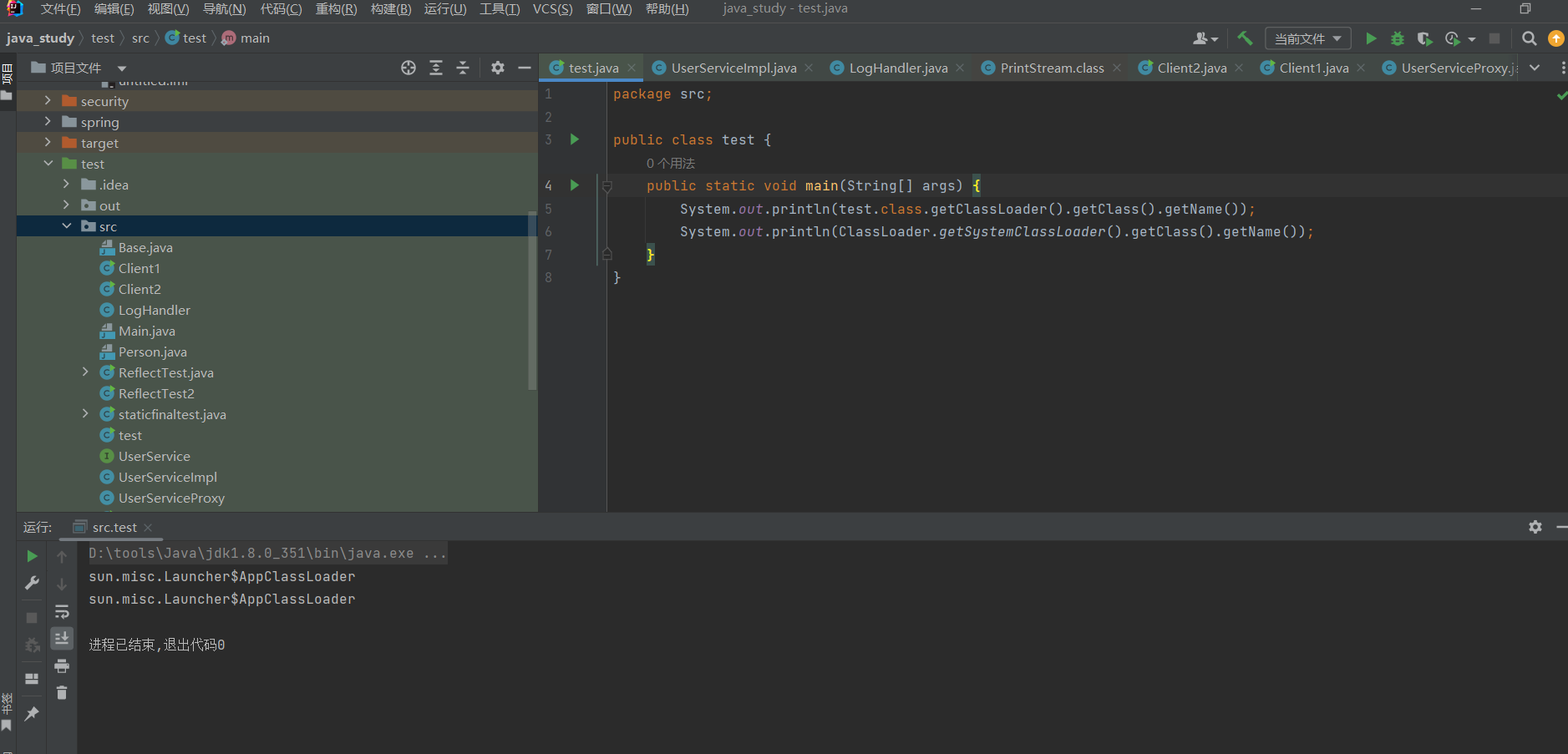Close the test.java editor tab

pyautogui.click(x=632, y=68)
